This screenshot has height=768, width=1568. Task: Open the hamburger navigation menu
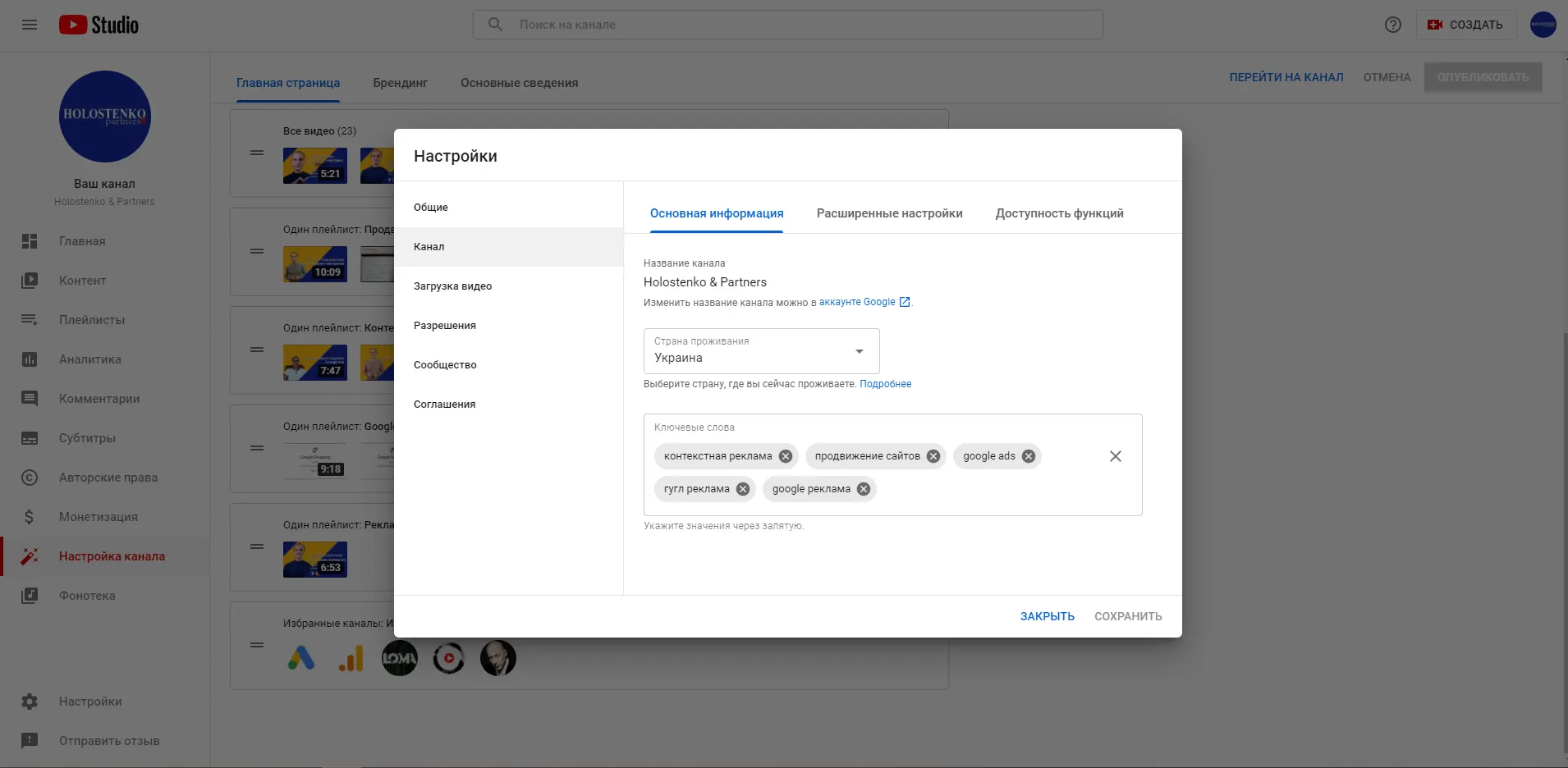(30, 25)
